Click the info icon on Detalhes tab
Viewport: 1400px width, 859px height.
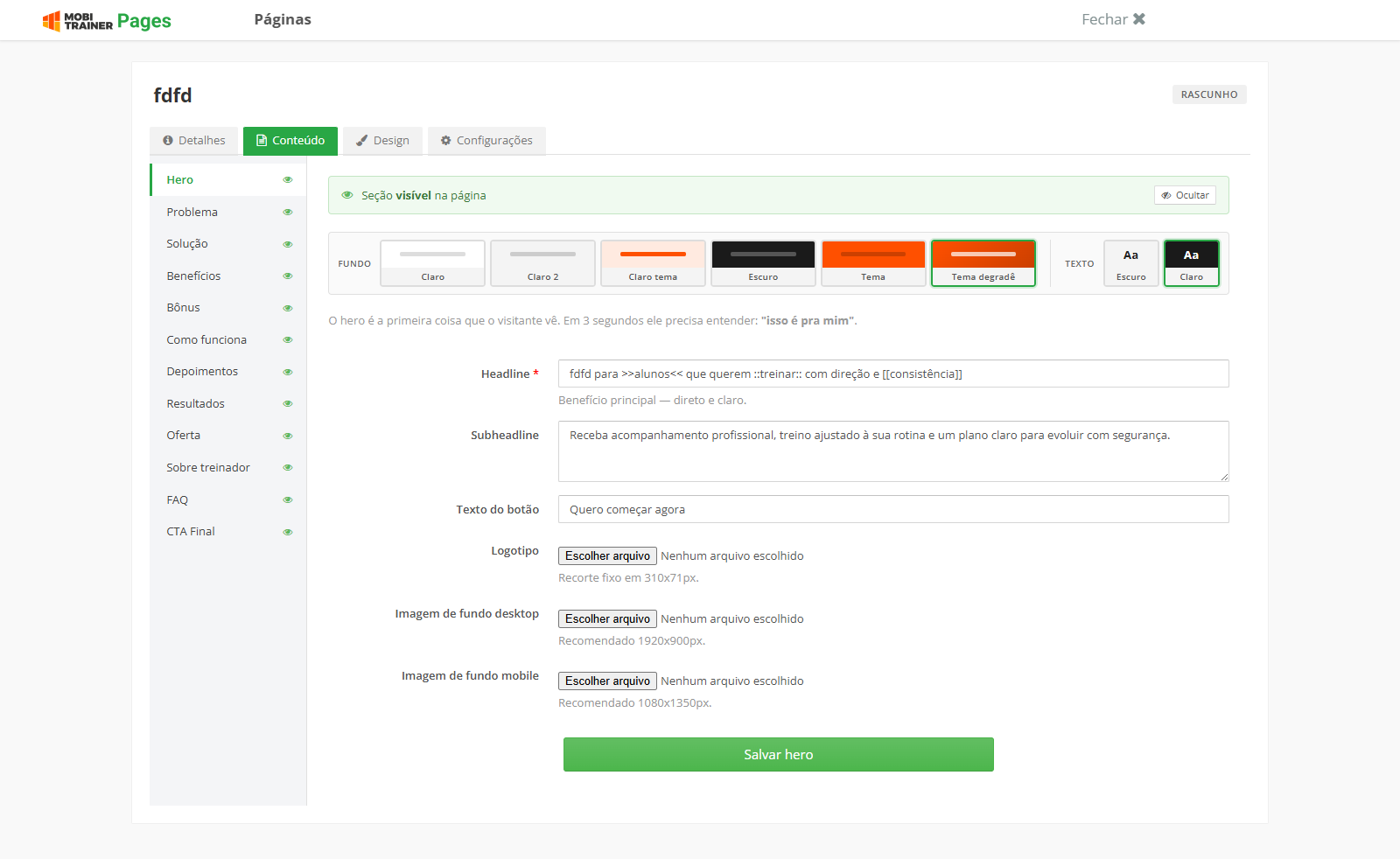tap(168, 141)
